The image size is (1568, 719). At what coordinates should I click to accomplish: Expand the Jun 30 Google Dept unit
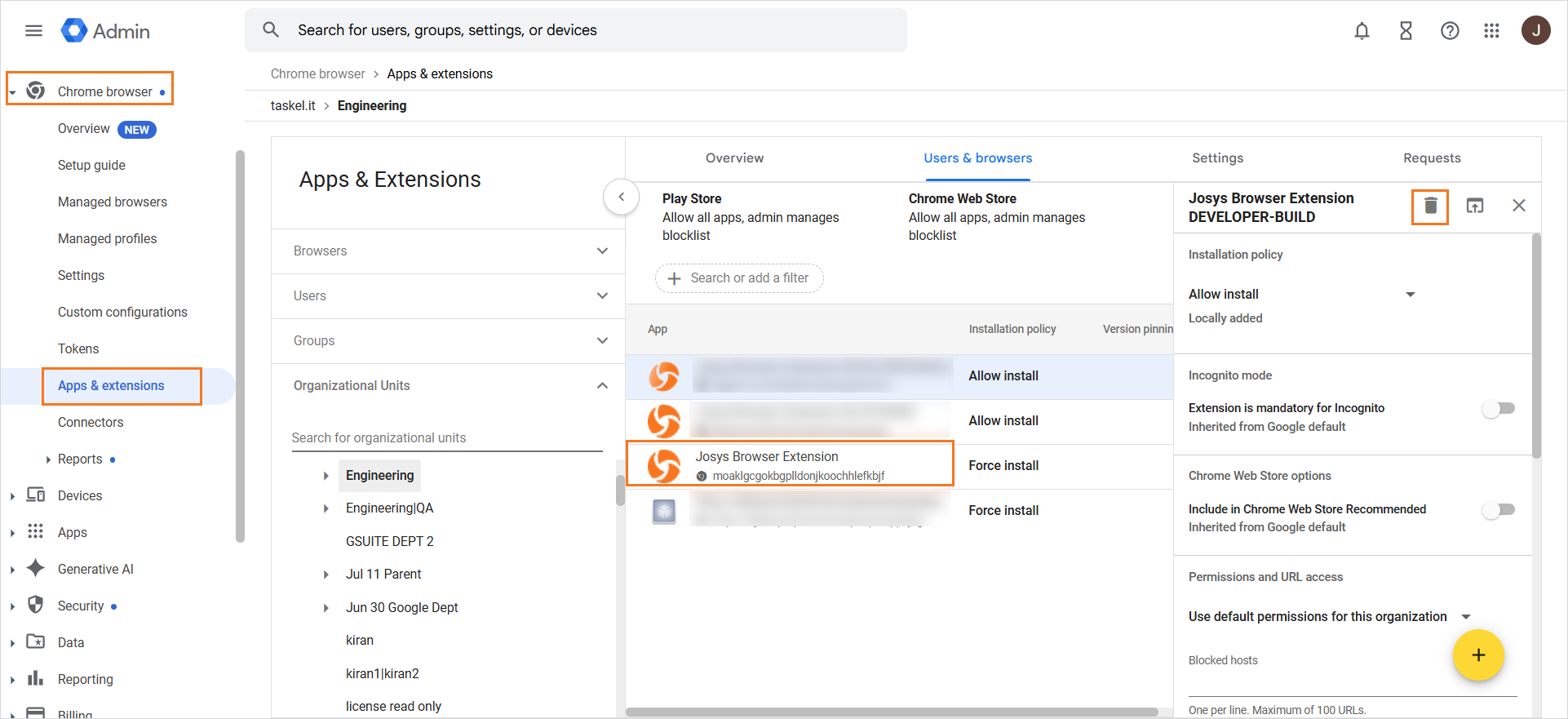pyautogui.click(x=326, y=608)
